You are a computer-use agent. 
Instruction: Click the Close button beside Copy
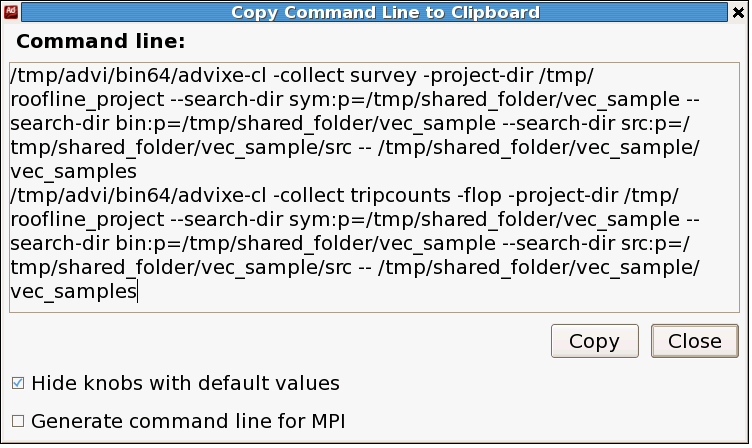coord(694,341)
